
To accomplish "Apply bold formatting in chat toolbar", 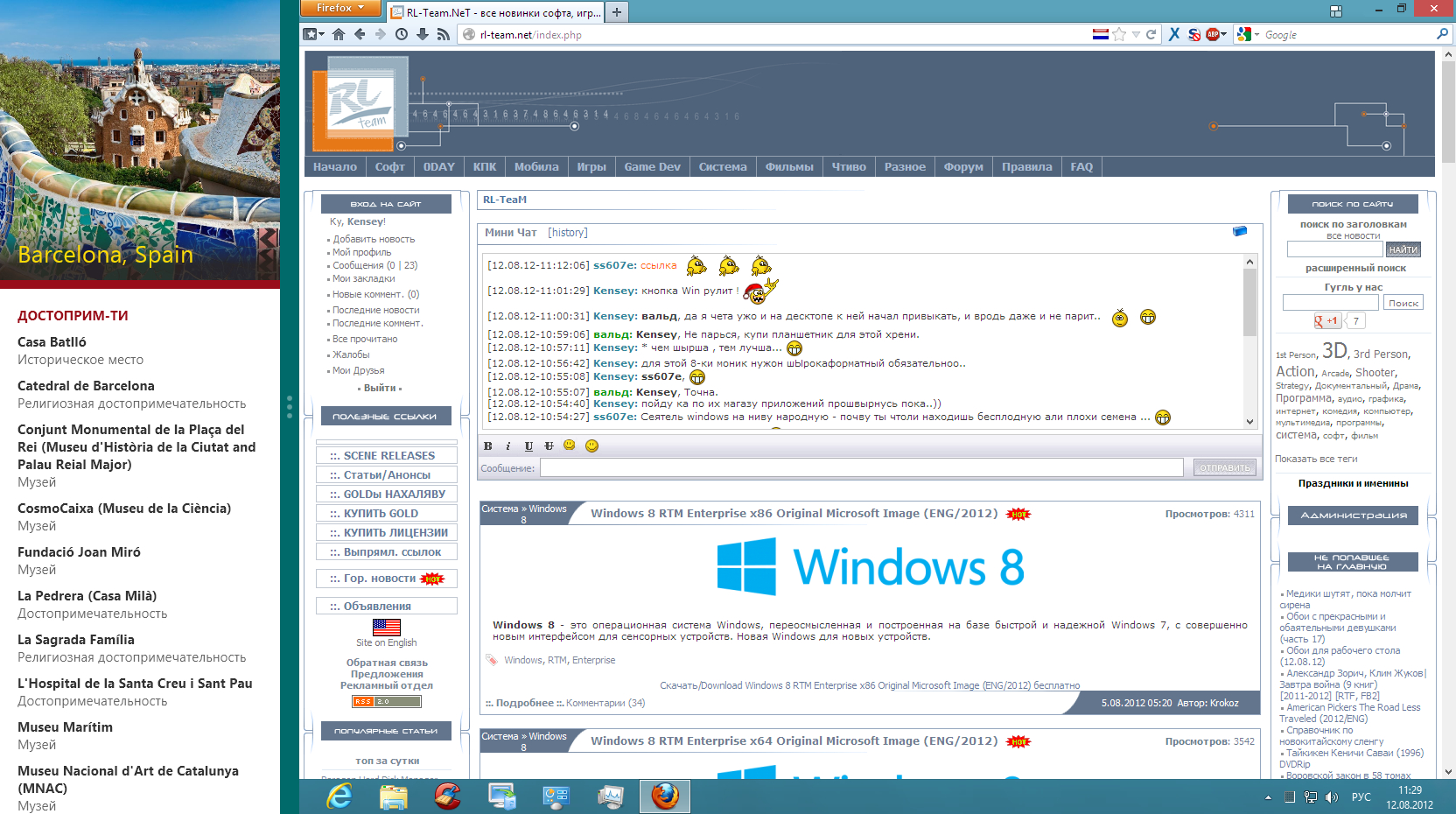I will 488,446.
